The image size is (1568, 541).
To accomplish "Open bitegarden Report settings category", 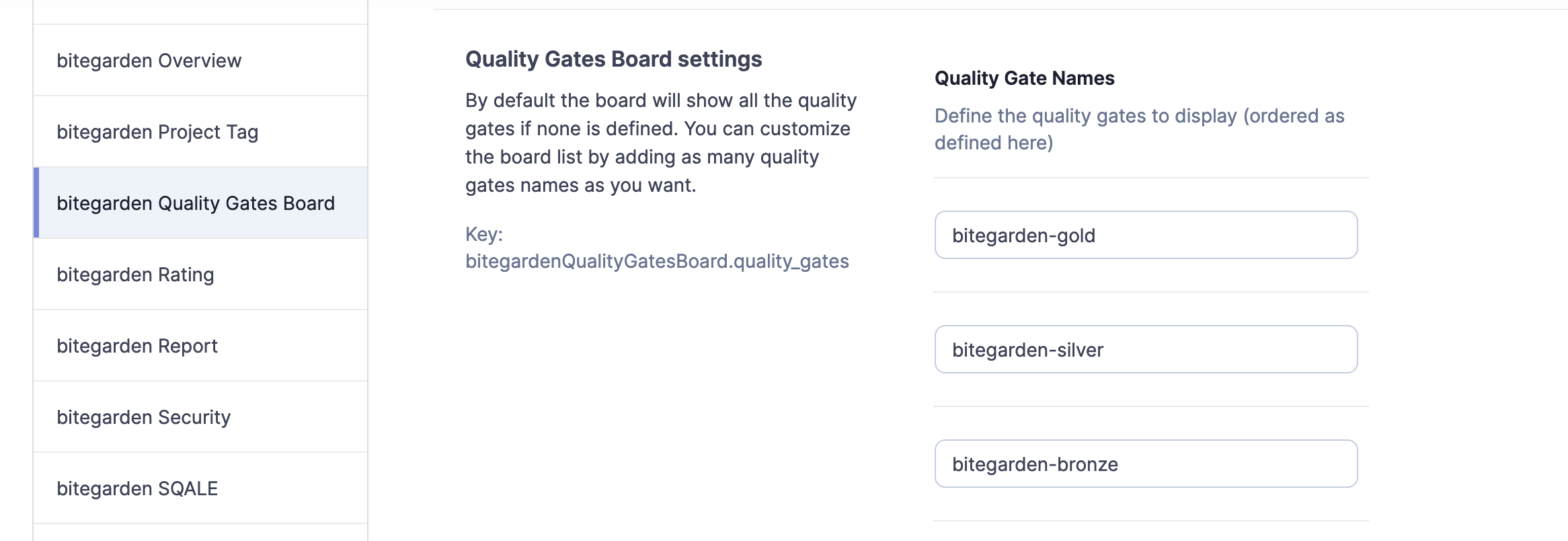I will pos(137,346).
